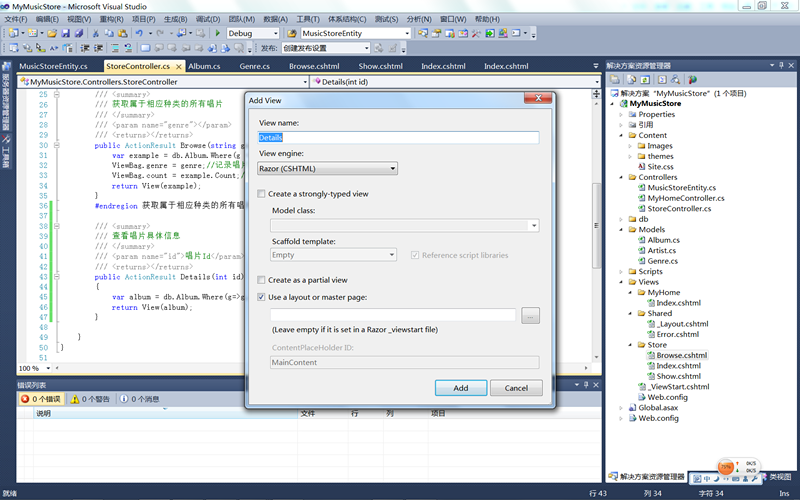
Task: Comment out selected lines icon
Action: (x=115, y=48)
